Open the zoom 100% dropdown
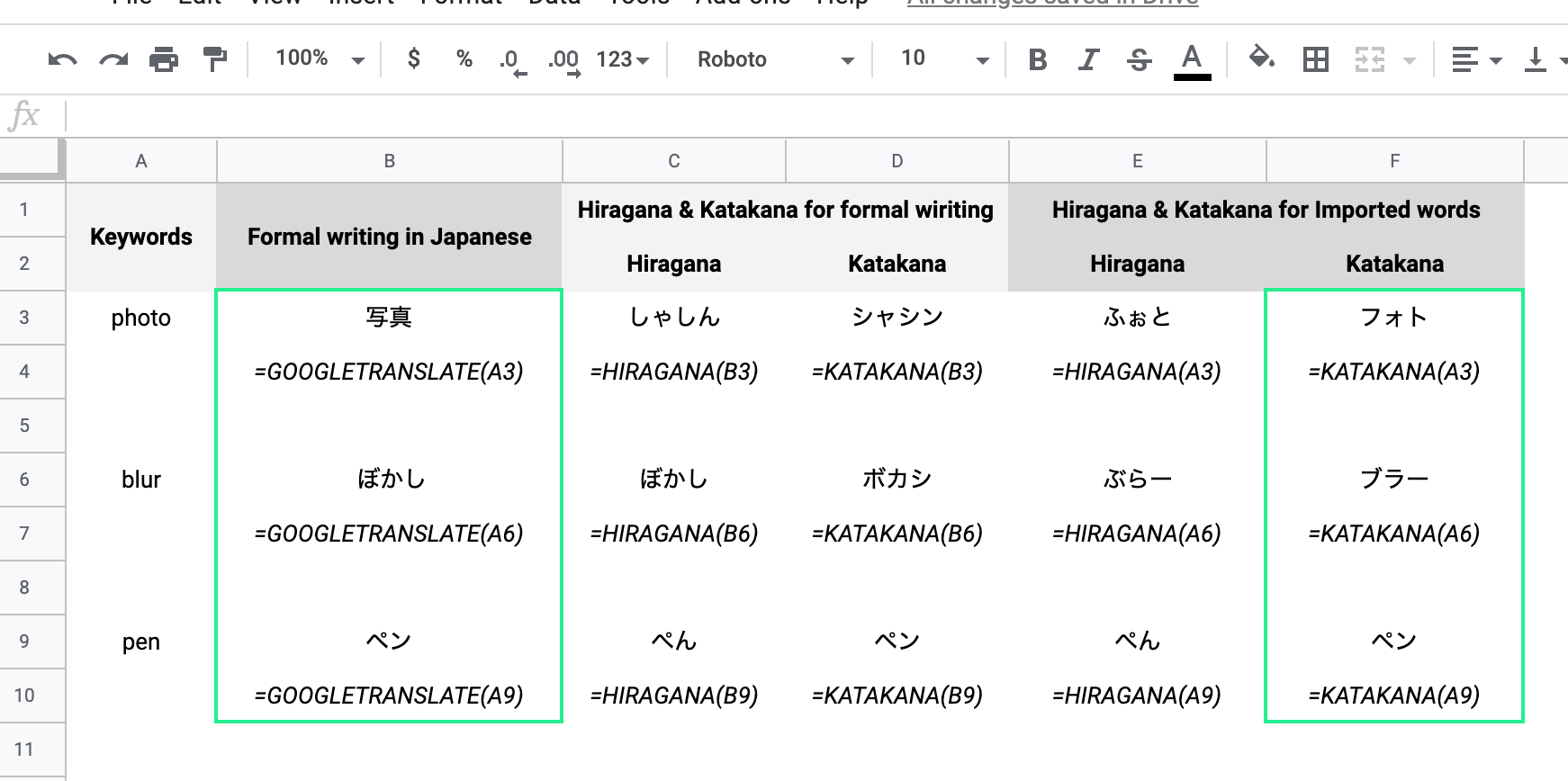This screenshot has width=1568, height=781. click(320, 59)
